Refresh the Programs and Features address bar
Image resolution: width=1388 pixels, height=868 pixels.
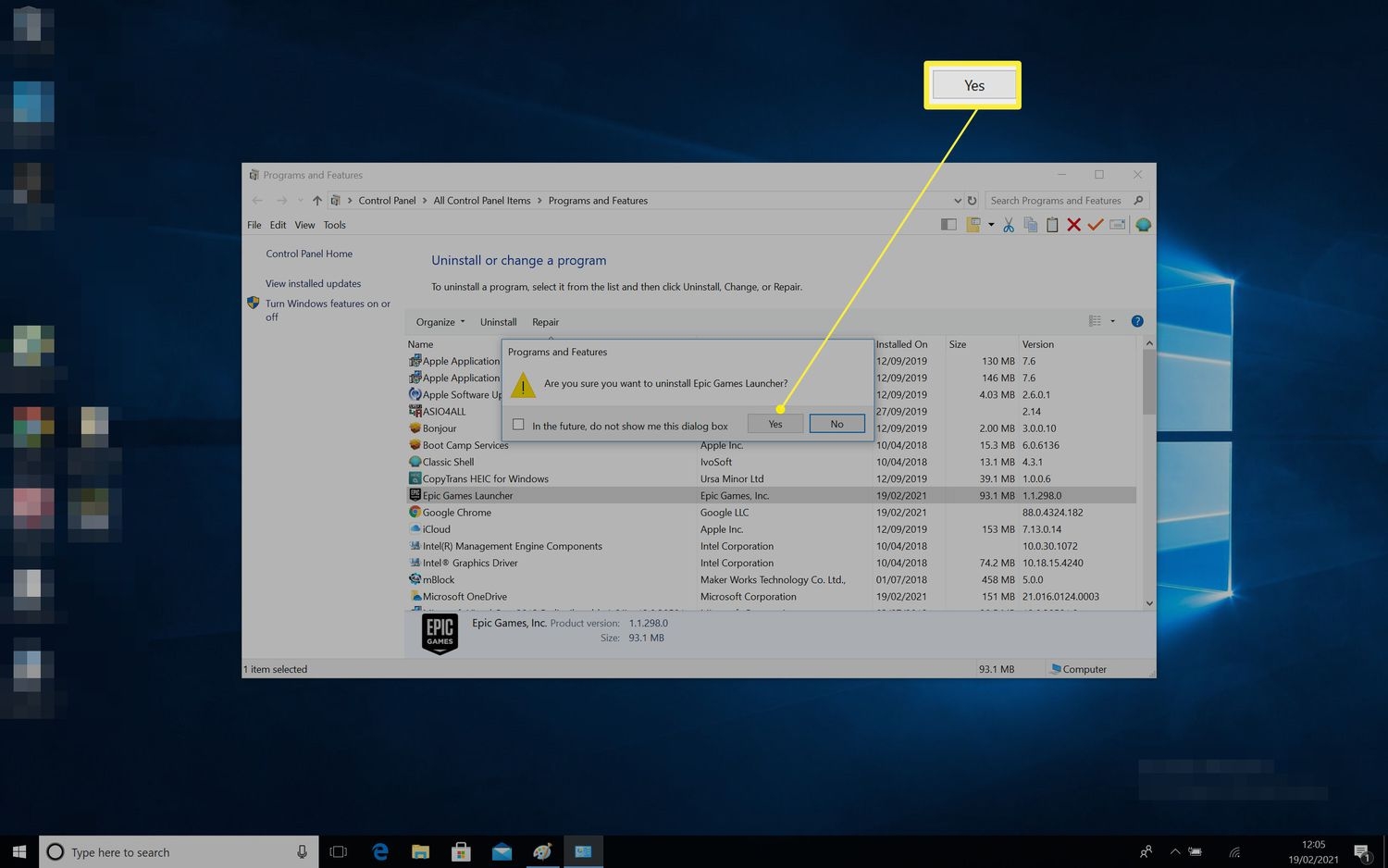[972, 200]
